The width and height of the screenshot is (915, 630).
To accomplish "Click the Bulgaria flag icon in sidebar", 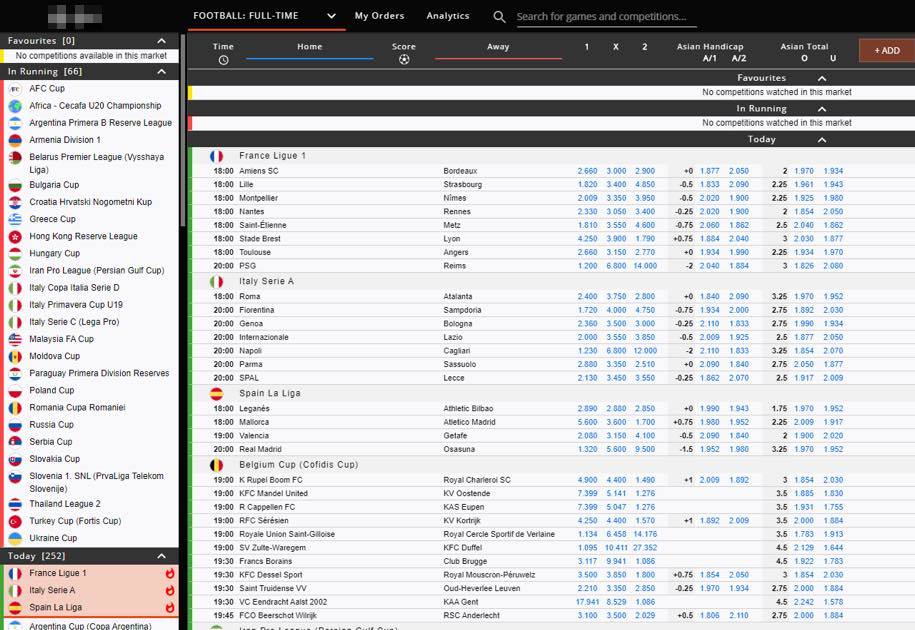I will [15, 185].
